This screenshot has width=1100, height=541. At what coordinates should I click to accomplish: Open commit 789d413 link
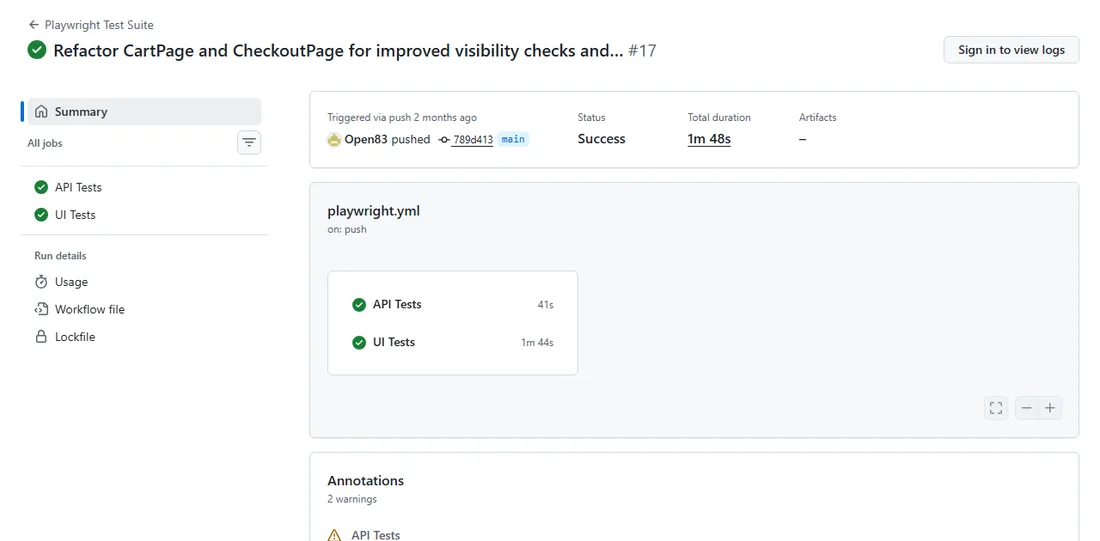(x=473, y=140)
